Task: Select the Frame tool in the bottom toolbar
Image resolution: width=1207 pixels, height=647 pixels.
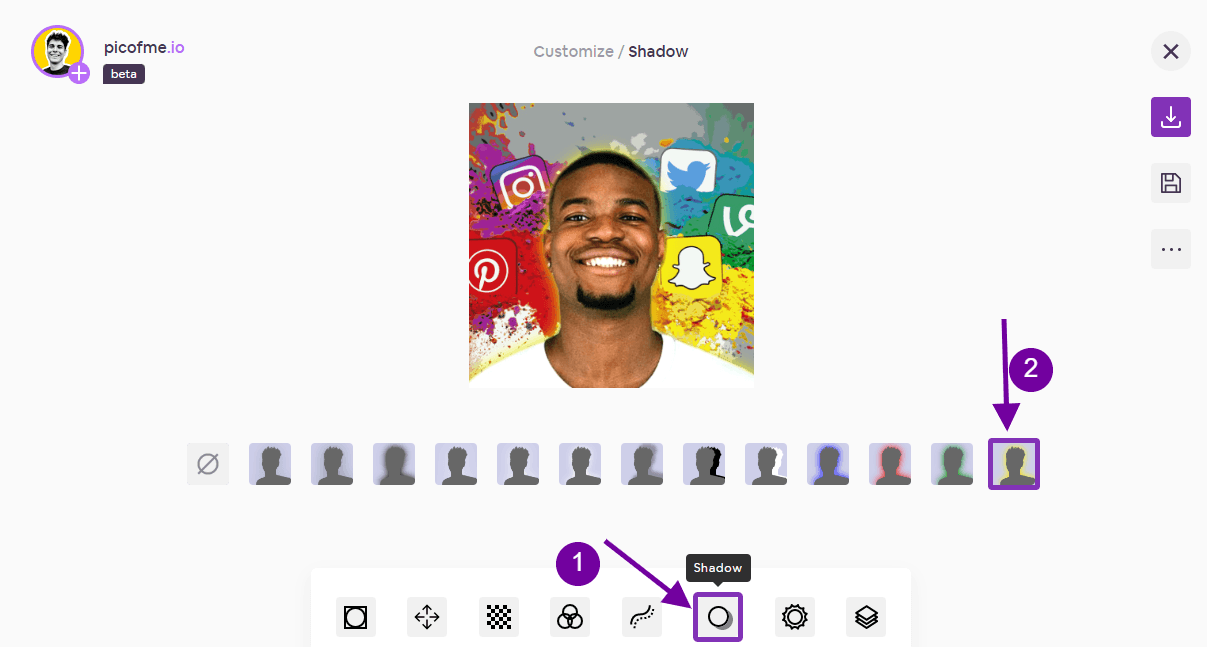Action: 356,617
